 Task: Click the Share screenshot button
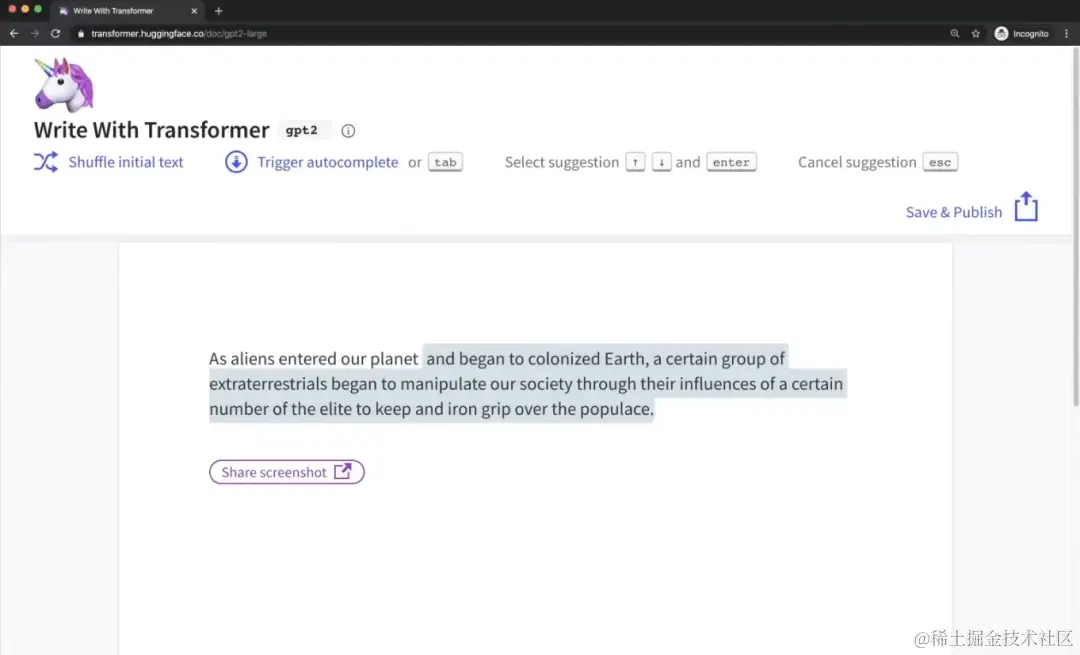pyautogui.click(x=287, y=472)
